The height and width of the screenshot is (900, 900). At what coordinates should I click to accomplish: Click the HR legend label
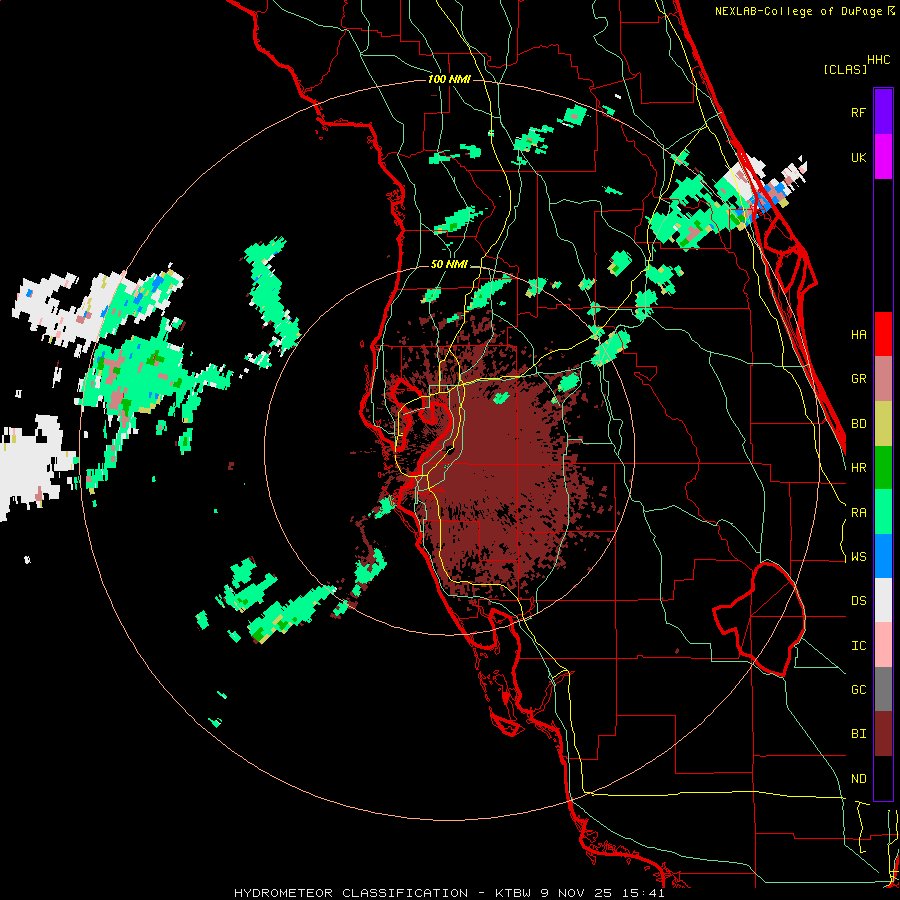coord(858,468)
